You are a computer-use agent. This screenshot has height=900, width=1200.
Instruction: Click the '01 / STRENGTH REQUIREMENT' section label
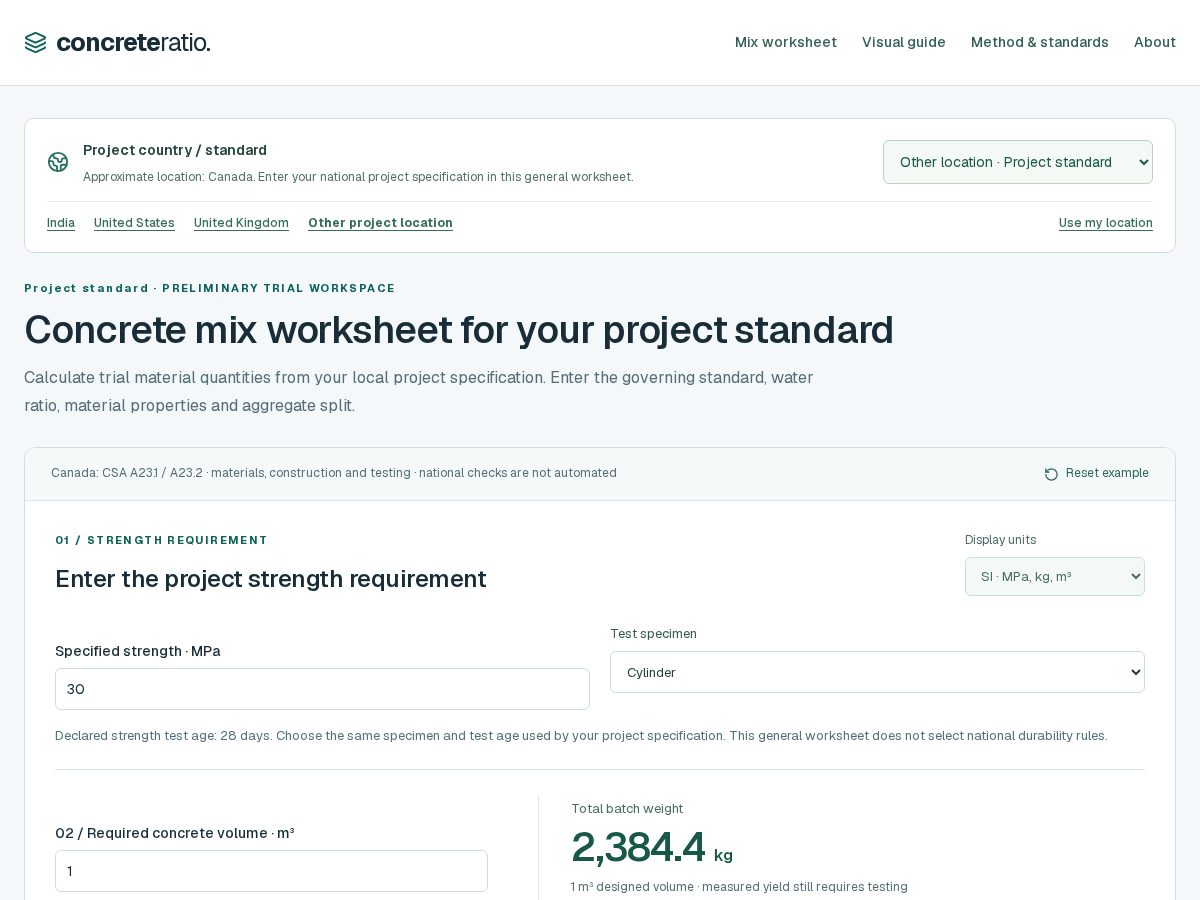click(161, 540)
